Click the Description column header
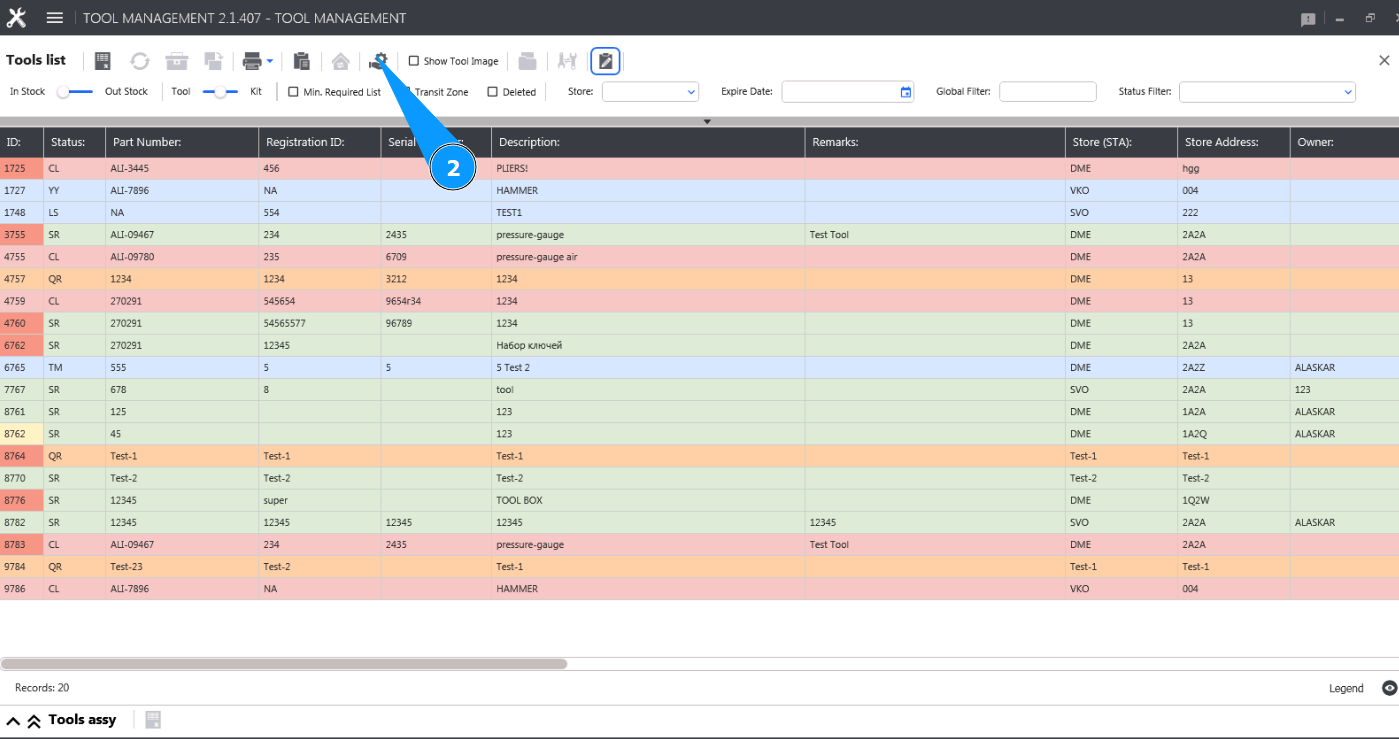This screenshot has height=739, width=1399. 647,142
